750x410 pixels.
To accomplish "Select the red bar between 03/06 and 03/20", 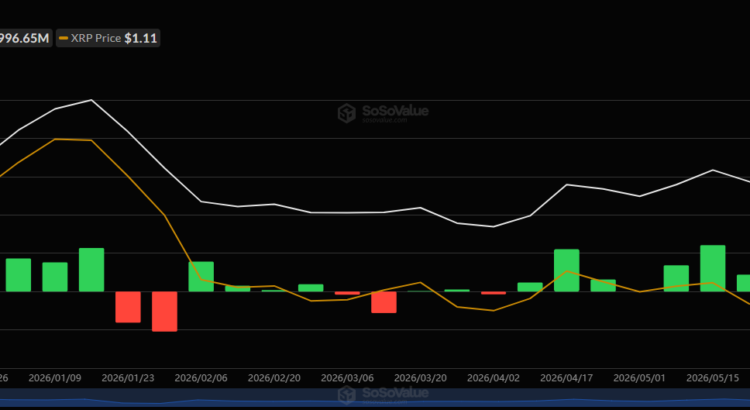I will [384, 302].
